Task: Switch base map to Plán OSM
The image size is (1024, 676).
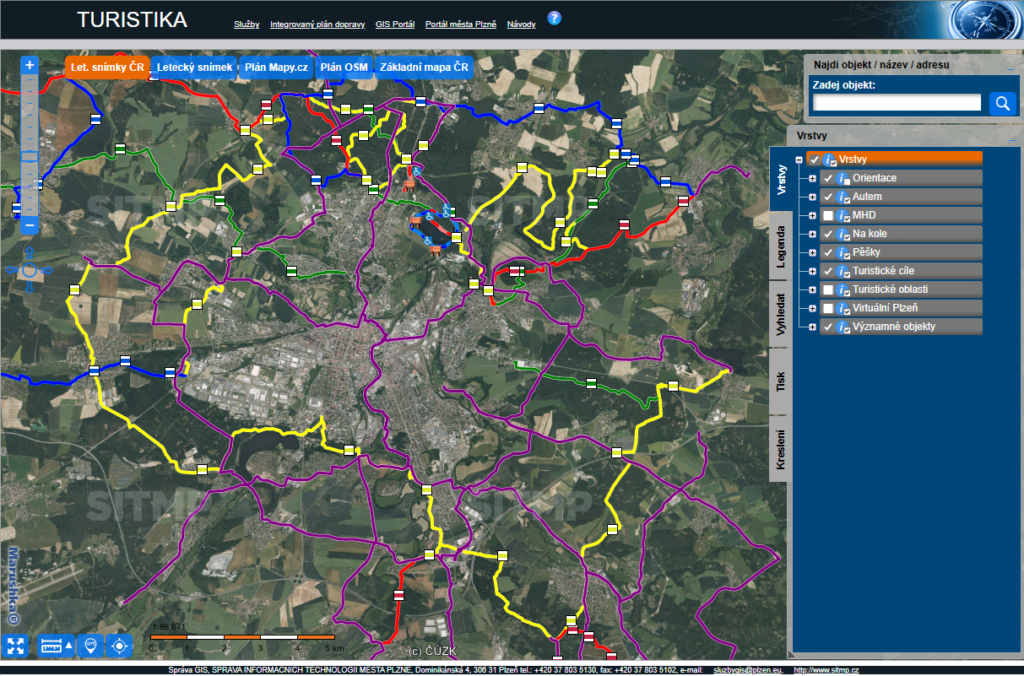Action: click(x=344, y=68)
